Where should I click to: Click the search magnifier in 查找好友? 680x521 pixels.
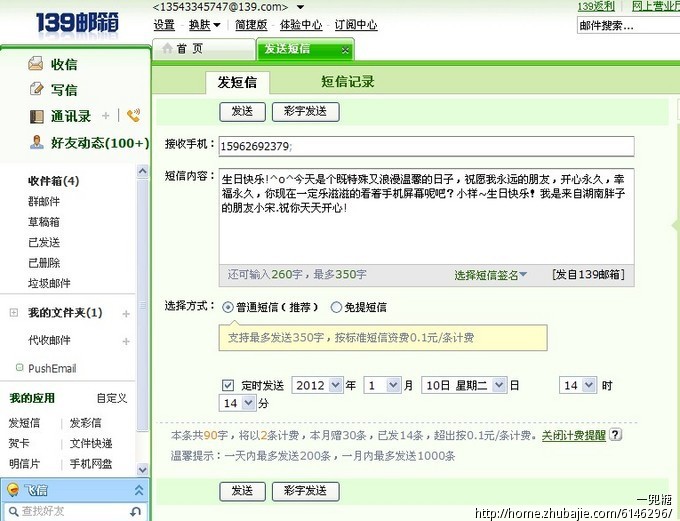(13, 511)
